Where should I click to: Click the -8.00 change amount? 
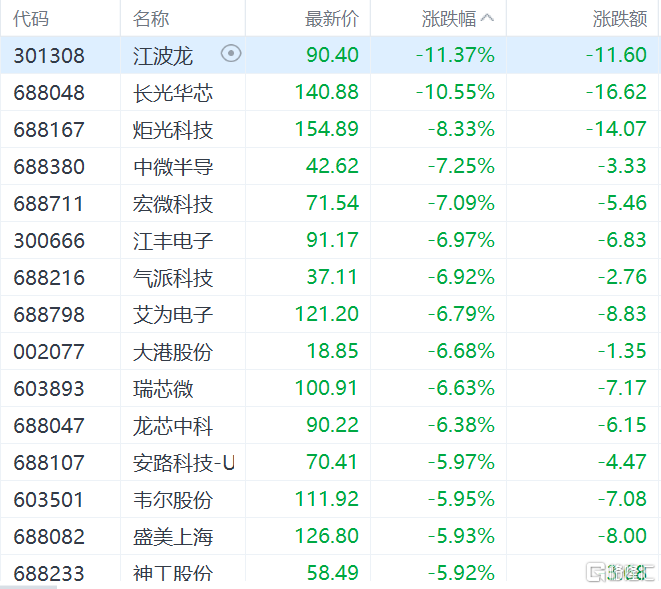click(622, 536)
